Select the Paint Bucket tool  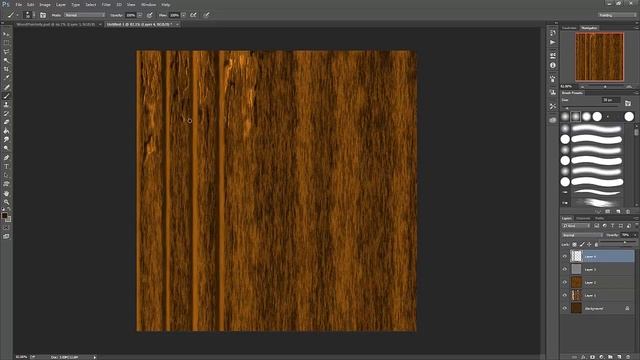6,131
